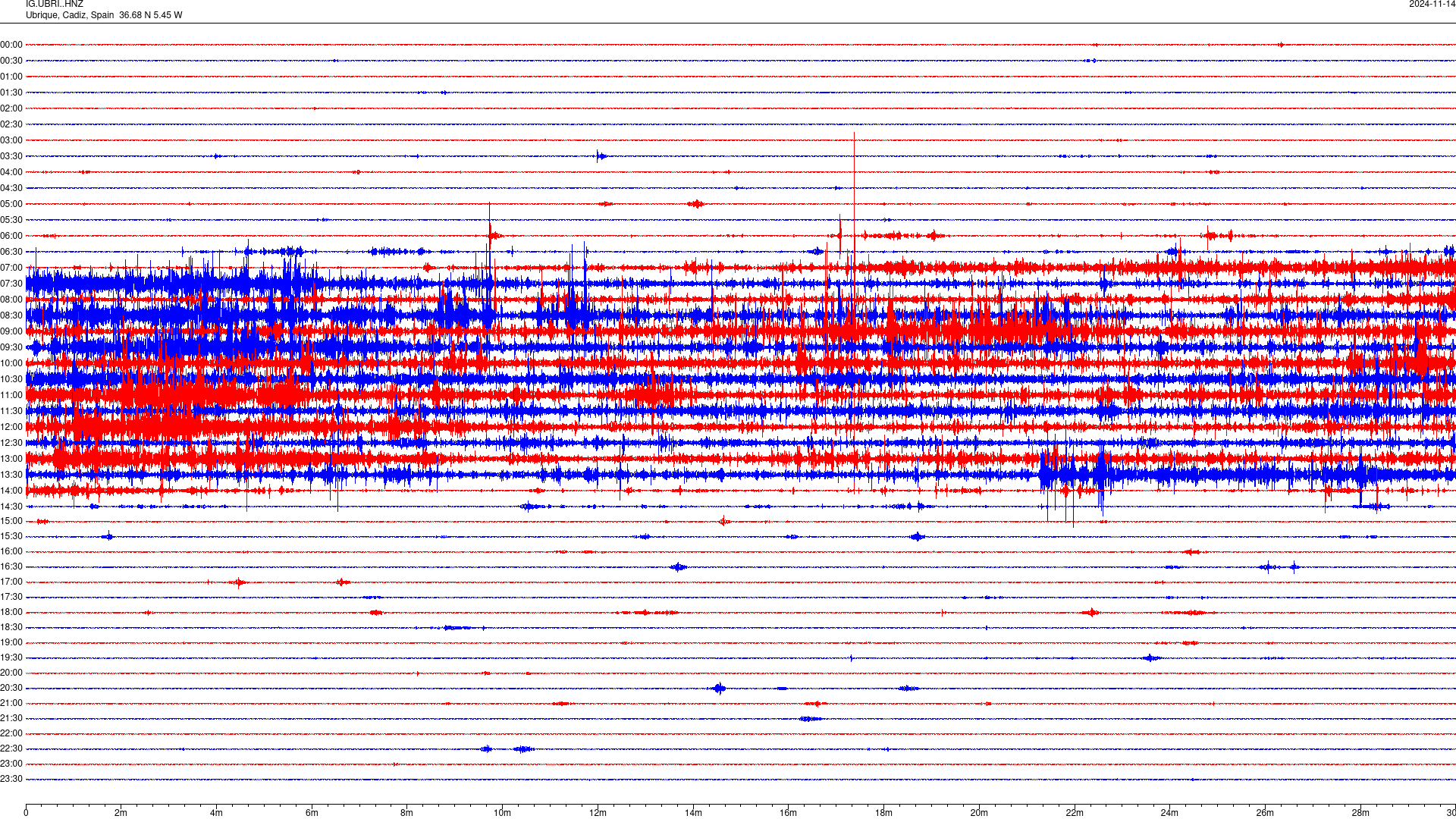Select the 05:00 time row label
Screen dimensions: 1456x819
11,204
